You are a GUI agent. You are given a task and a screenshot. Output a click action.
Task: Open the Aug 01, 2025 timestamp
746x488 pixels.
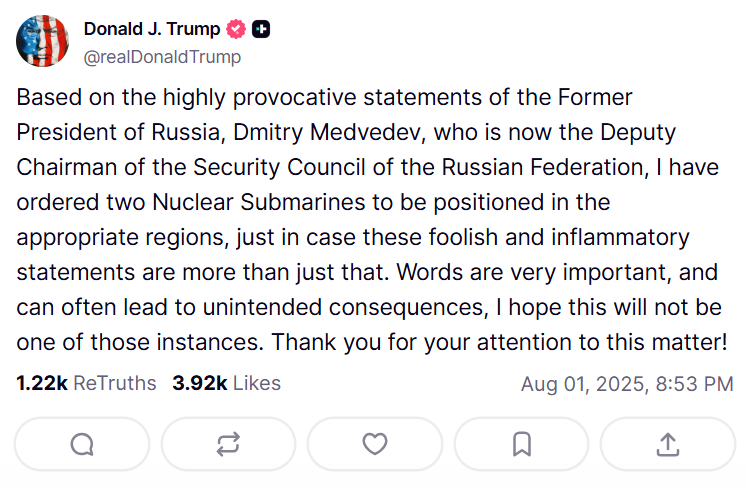click(x=627, y=384)
